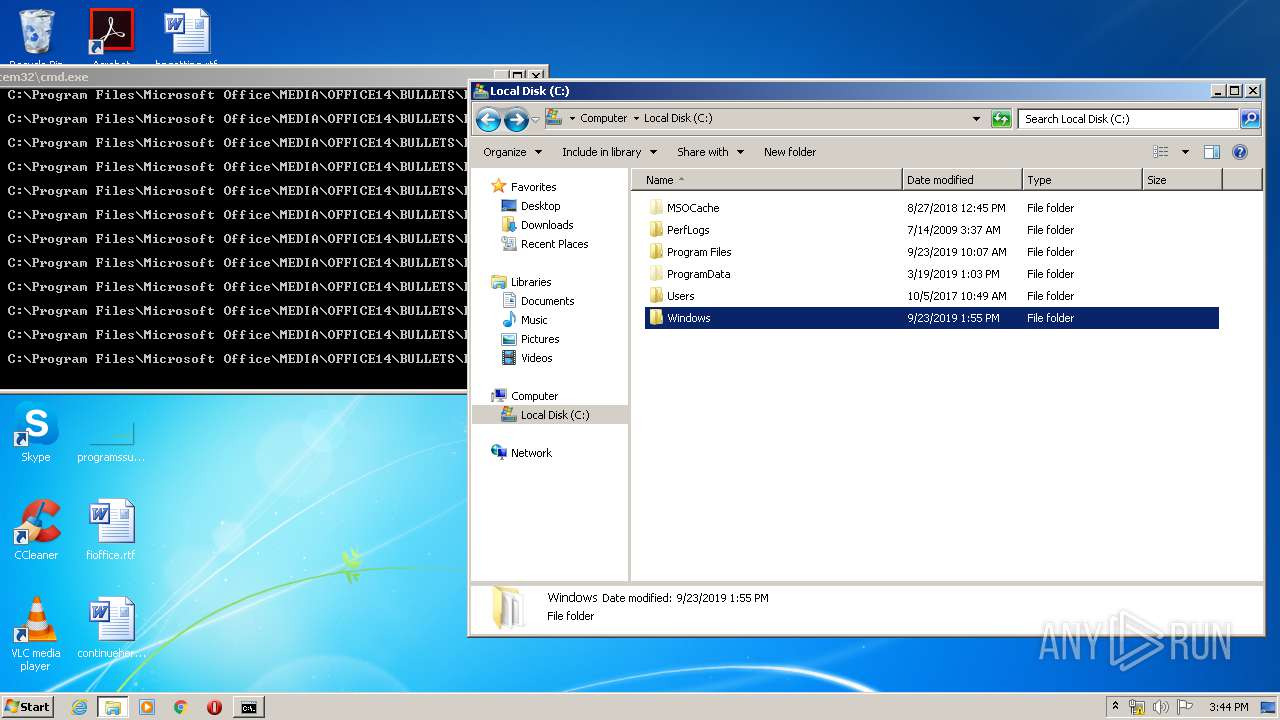This screenshot has height=720, width=1280.
Task: Go forward with Explorer's Forward arrow
Action: click(x=516, y=120)
